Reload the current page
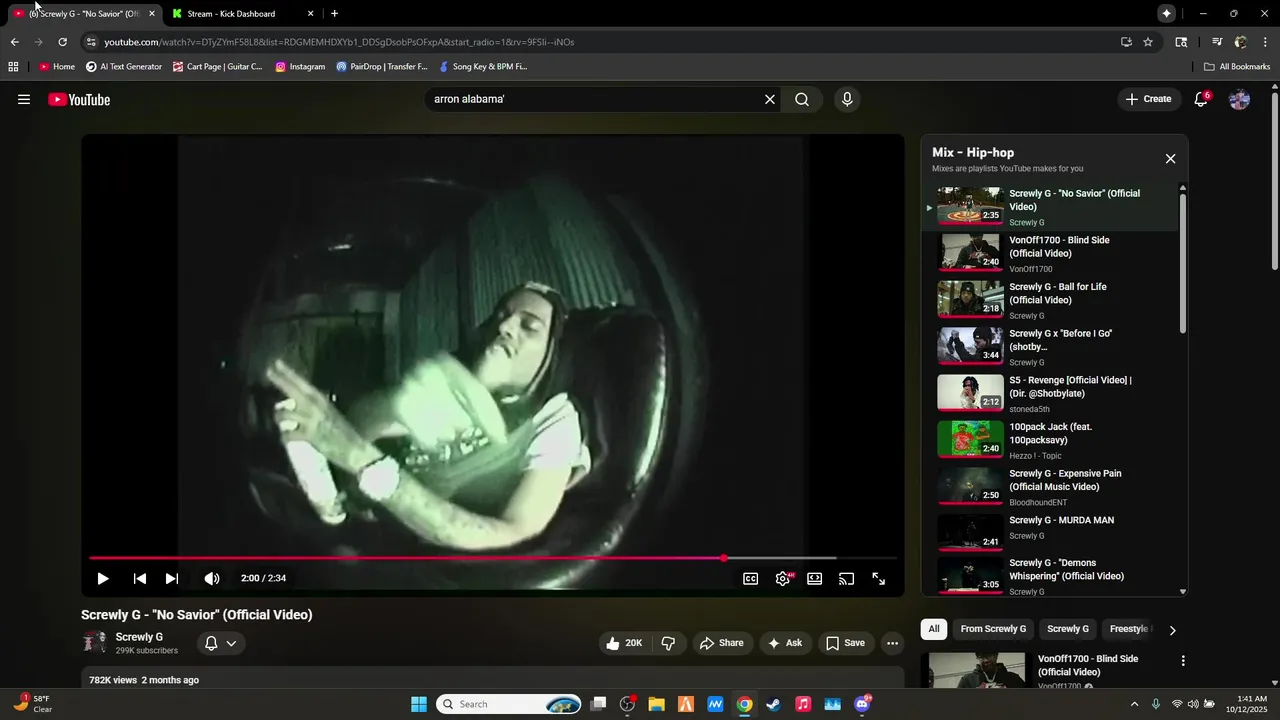 [x=62, y=42]
